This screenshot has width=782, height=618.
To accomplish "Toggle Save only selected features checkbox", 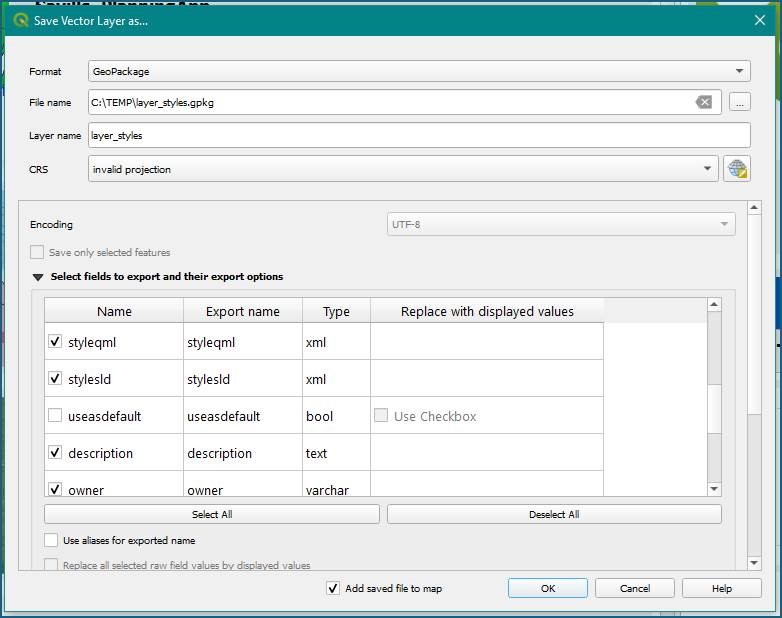I will pos(37,252).
